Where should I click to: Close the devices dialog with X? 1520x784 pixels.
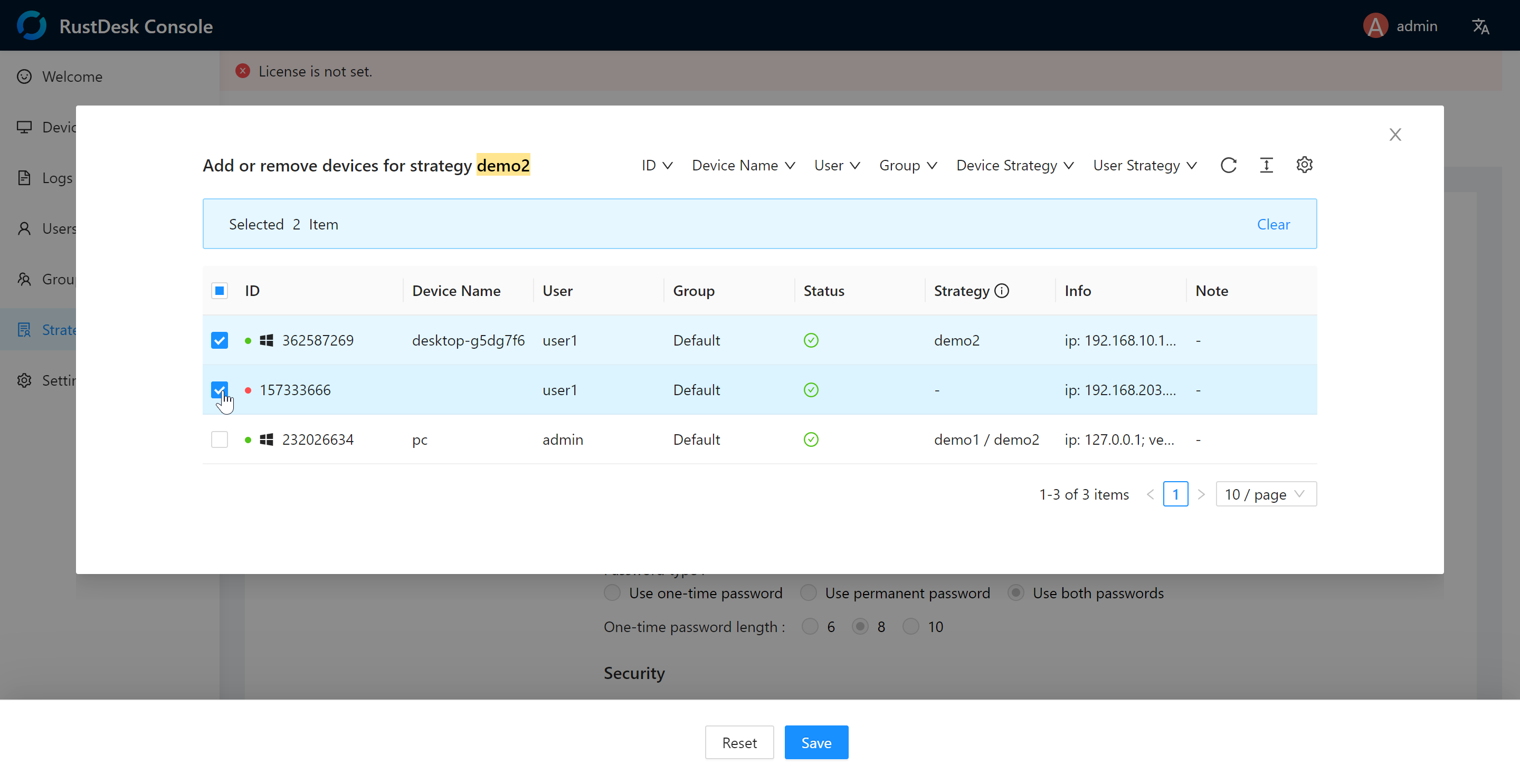1395,135
